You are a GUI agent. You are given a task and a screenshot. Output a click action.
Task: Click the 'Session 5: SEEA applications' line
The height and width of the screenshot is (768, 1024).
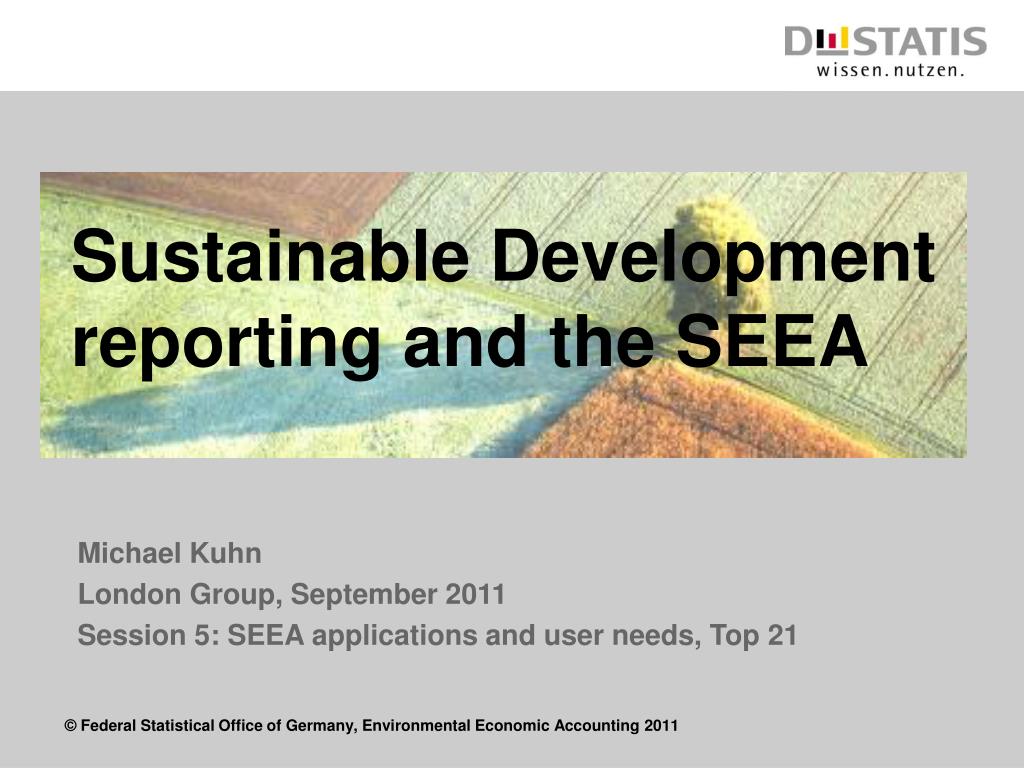click(438, 635)
